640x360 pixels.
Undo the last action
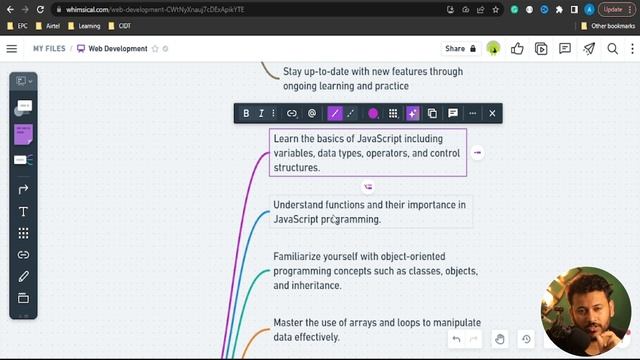pyautogui.click(x=456, y=339)
